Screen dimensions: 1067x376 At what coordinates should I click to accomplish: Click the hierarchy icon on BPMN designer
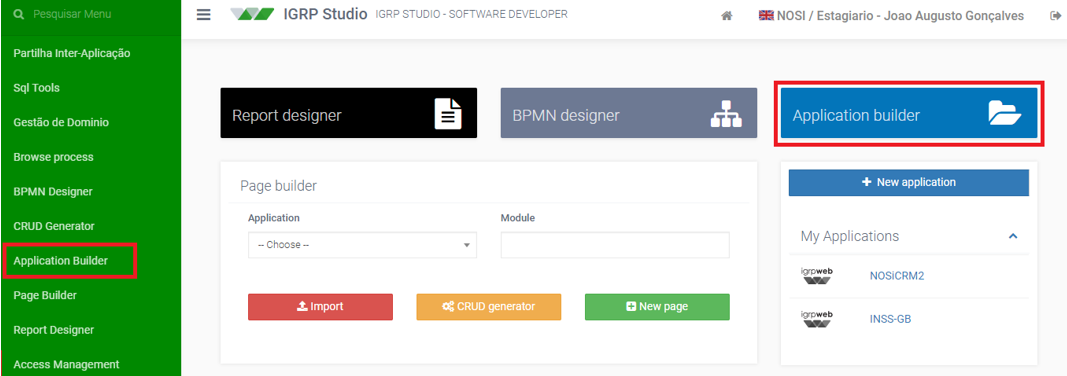point(727,114)
